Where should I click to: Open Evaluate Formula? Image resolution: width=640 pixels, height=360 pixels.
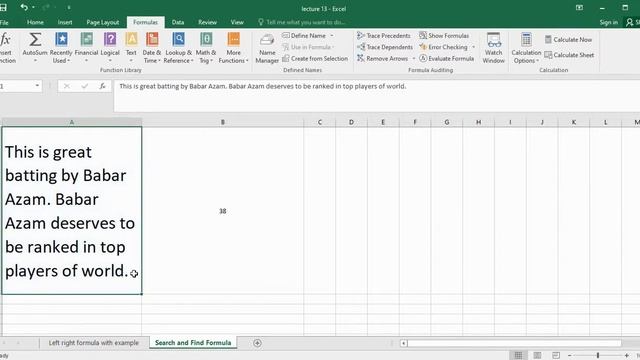[447, 58]
